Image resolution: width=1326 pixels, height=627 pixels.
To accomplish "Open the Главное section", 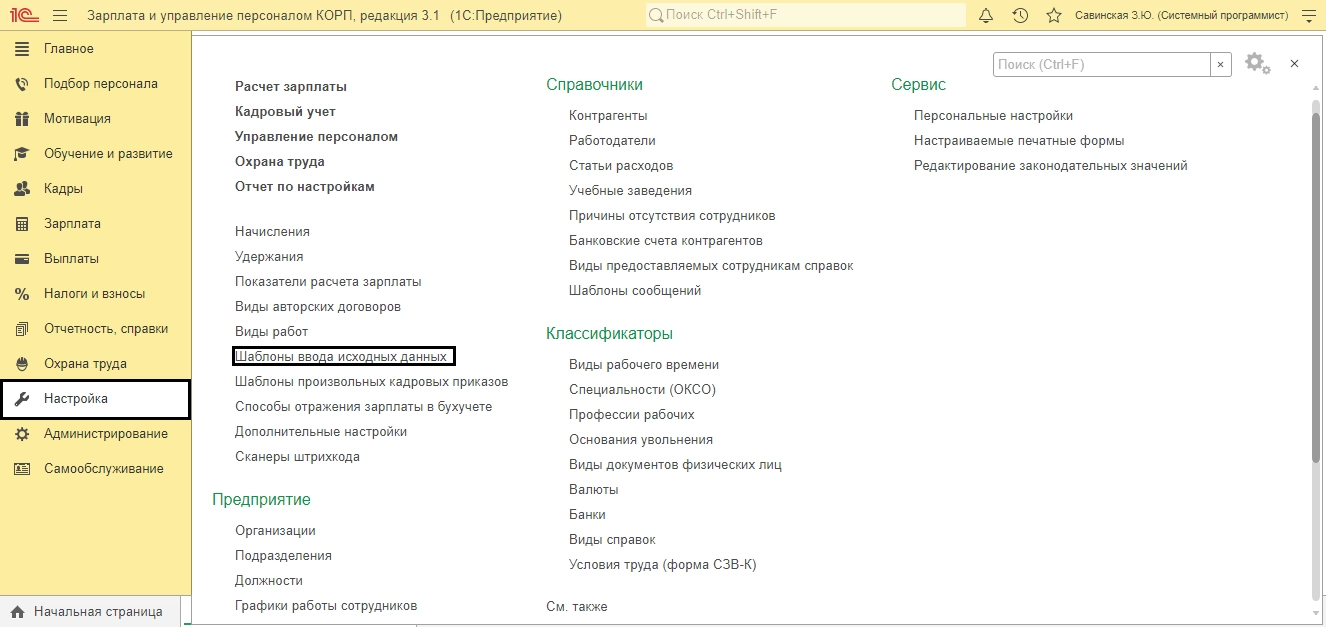I will pos(69,49).
